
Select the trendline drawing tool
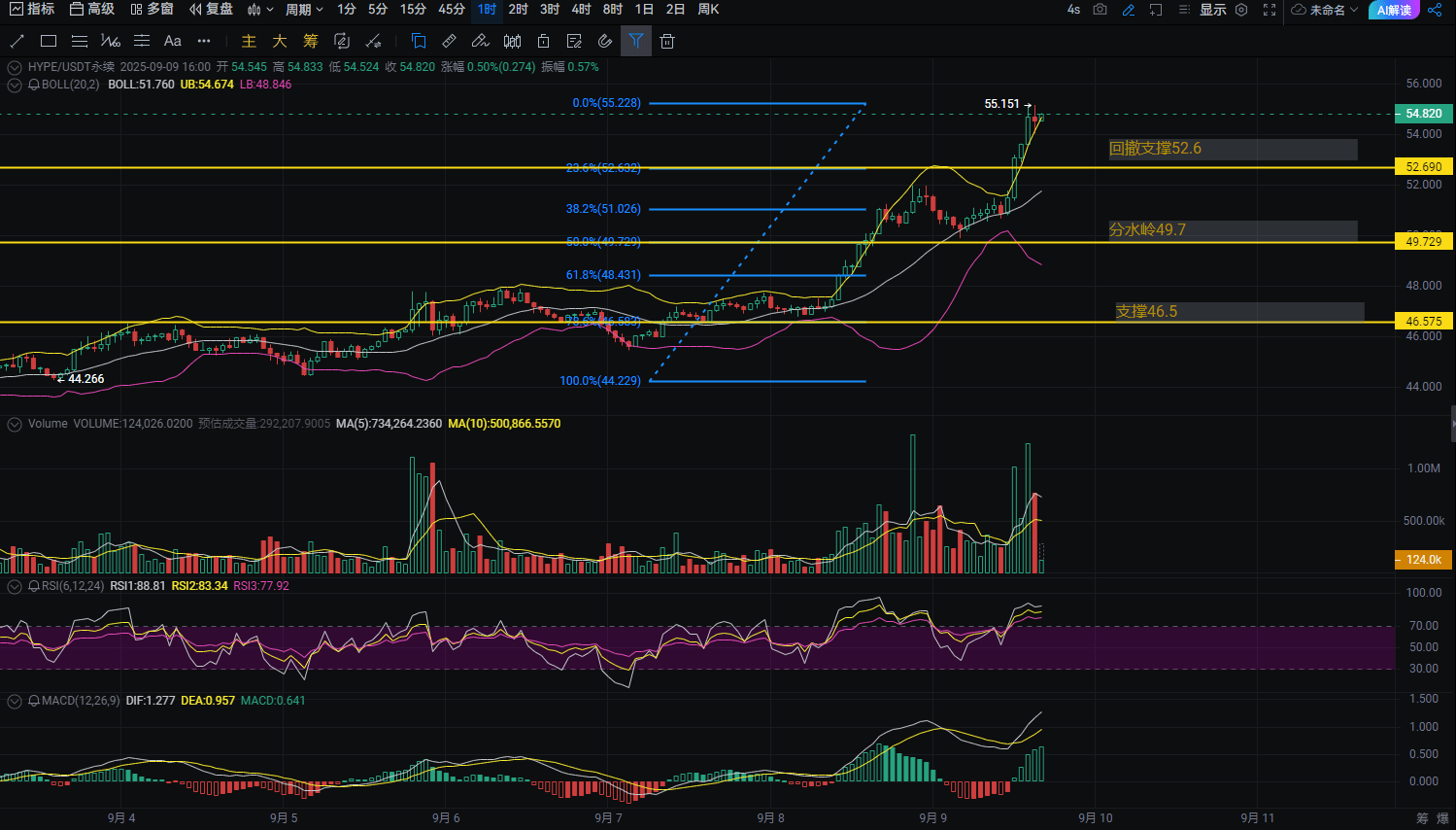[x=17, y=41]
